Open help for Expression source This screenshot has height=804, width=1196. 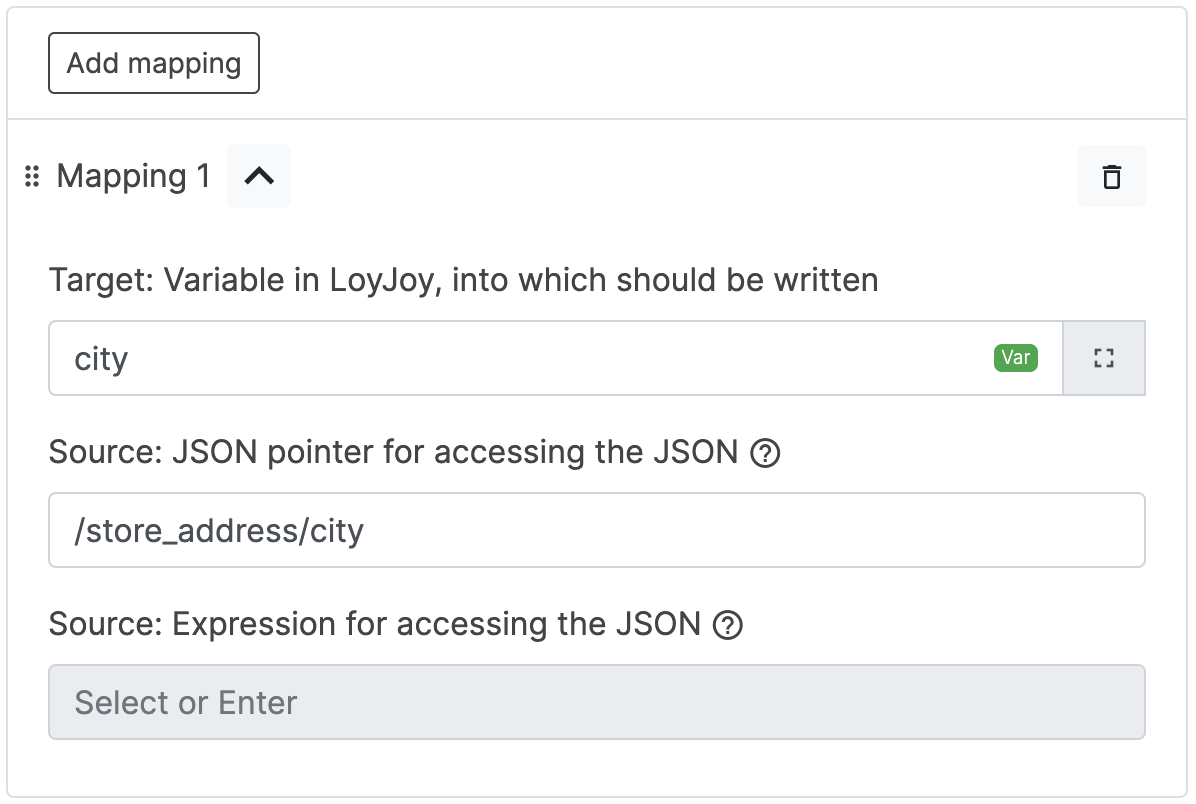[728, 626]
